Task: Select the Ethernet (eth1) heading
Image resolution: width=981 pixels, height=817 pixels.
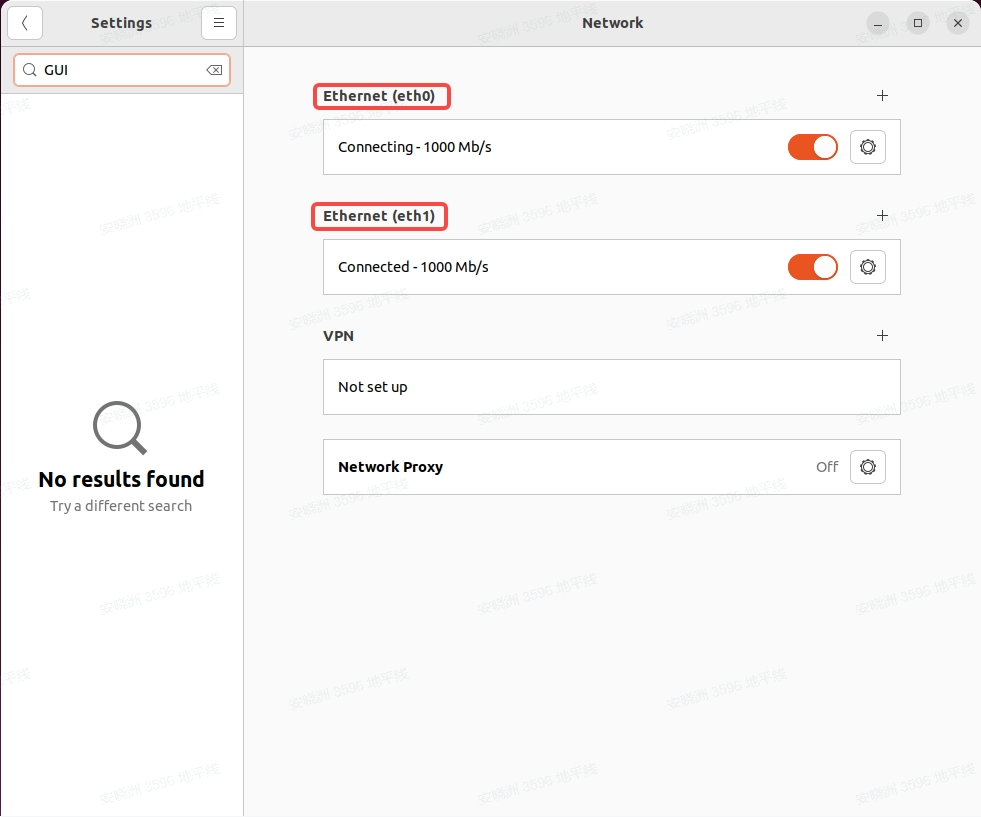Action: (x=379, y=216)
